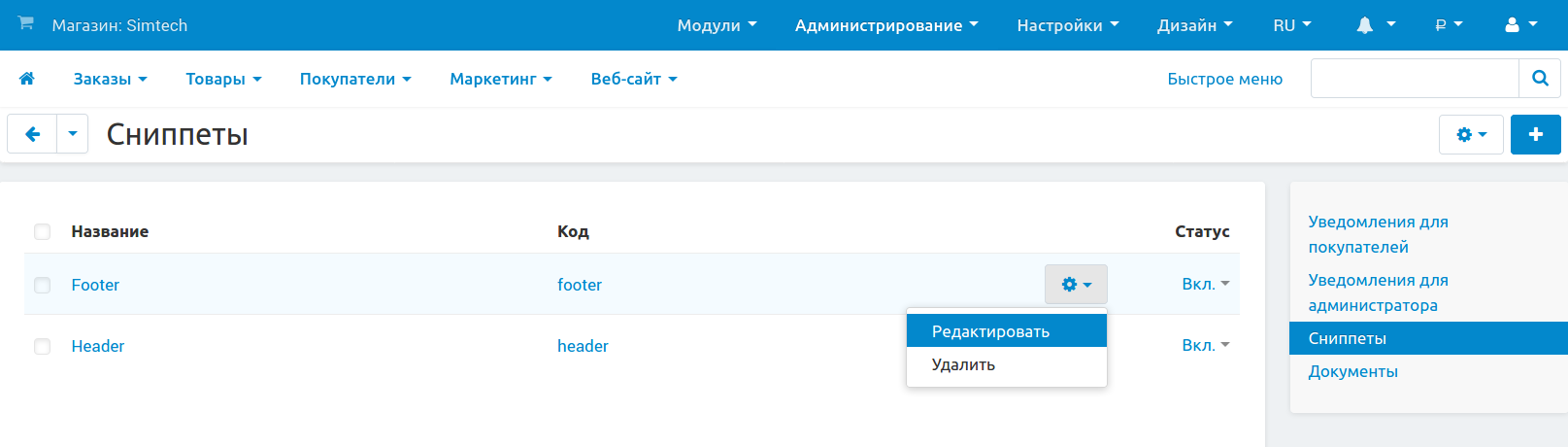Click the shopping cart store icon

click(26, 23)
